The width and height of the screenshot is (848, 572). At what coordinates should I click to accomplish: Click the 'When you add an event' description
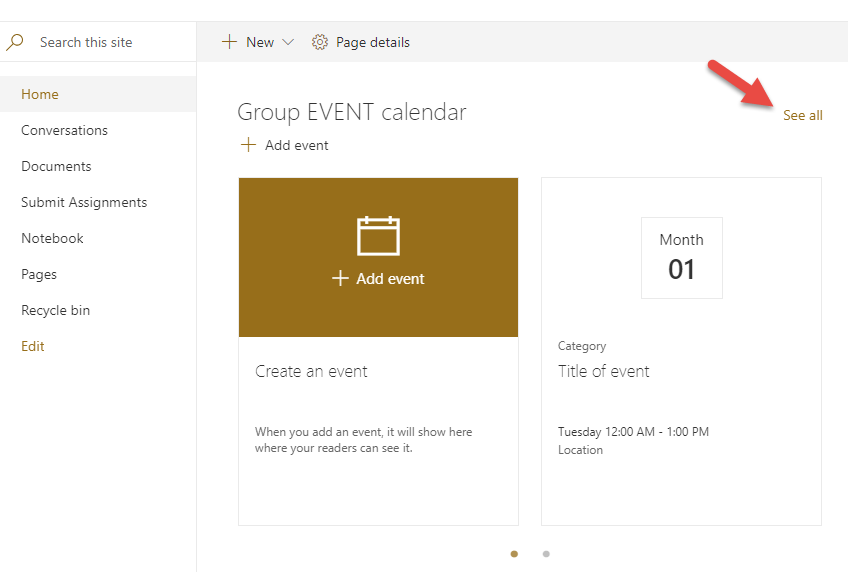(363, 440)
